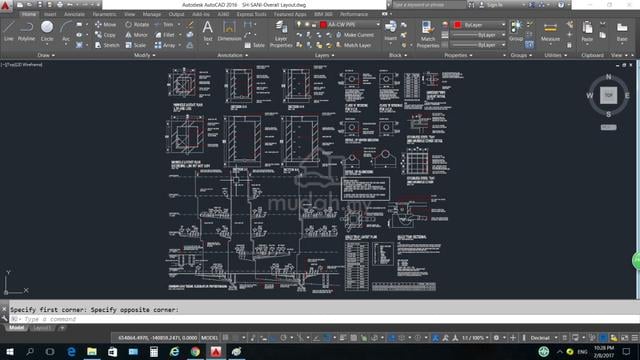Expand the Layers panel

tap(324, 55)
